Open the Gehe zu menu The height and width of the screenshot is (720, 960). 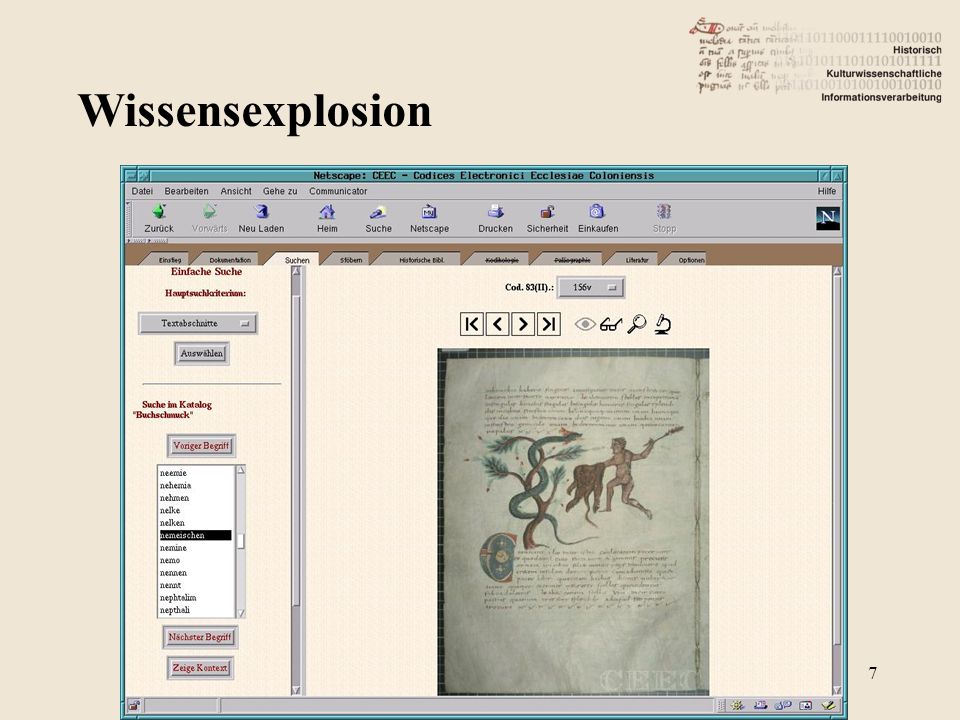point(280,191)
